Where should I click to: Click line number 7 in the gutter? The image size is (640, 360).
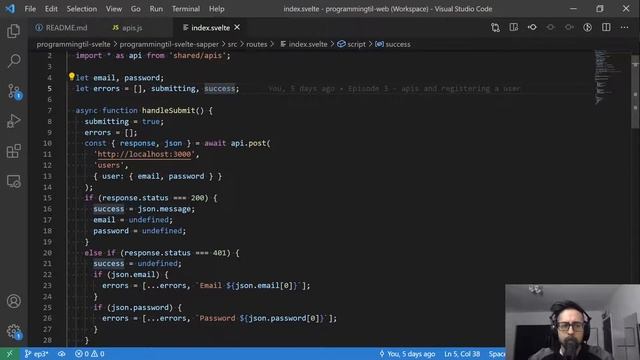(49, 110)
